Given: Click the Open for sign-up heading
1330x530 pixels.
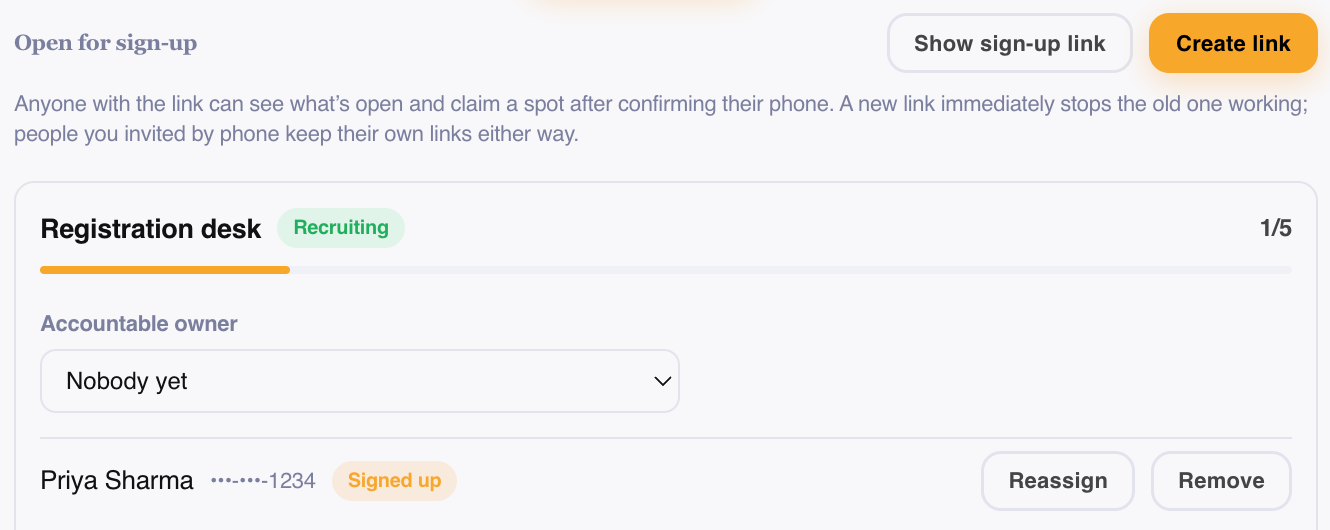Looking at the screenshot, I should 105,43.
